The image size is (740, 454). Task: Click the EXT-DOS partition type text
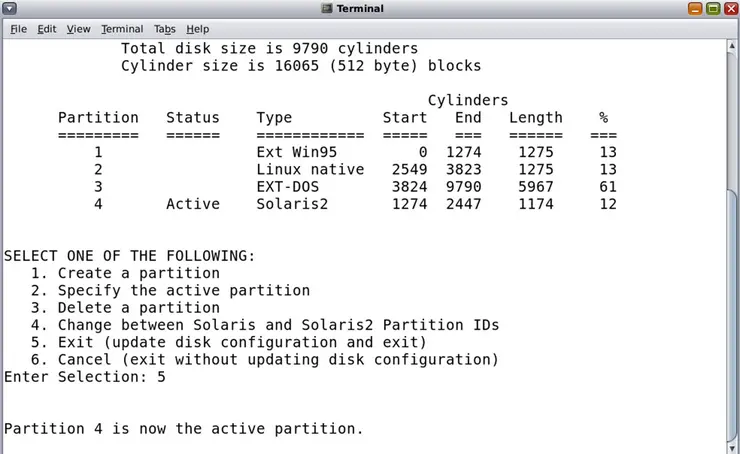288,187
